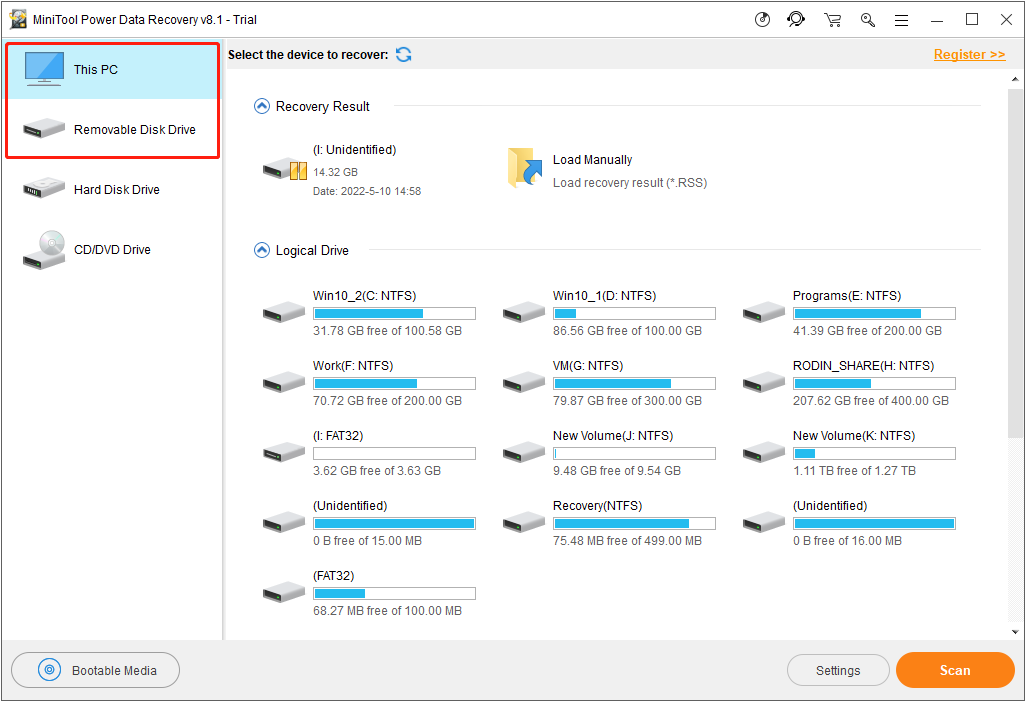Select the VM(G: NTFS) drive icon

click(x=524, y=382)
